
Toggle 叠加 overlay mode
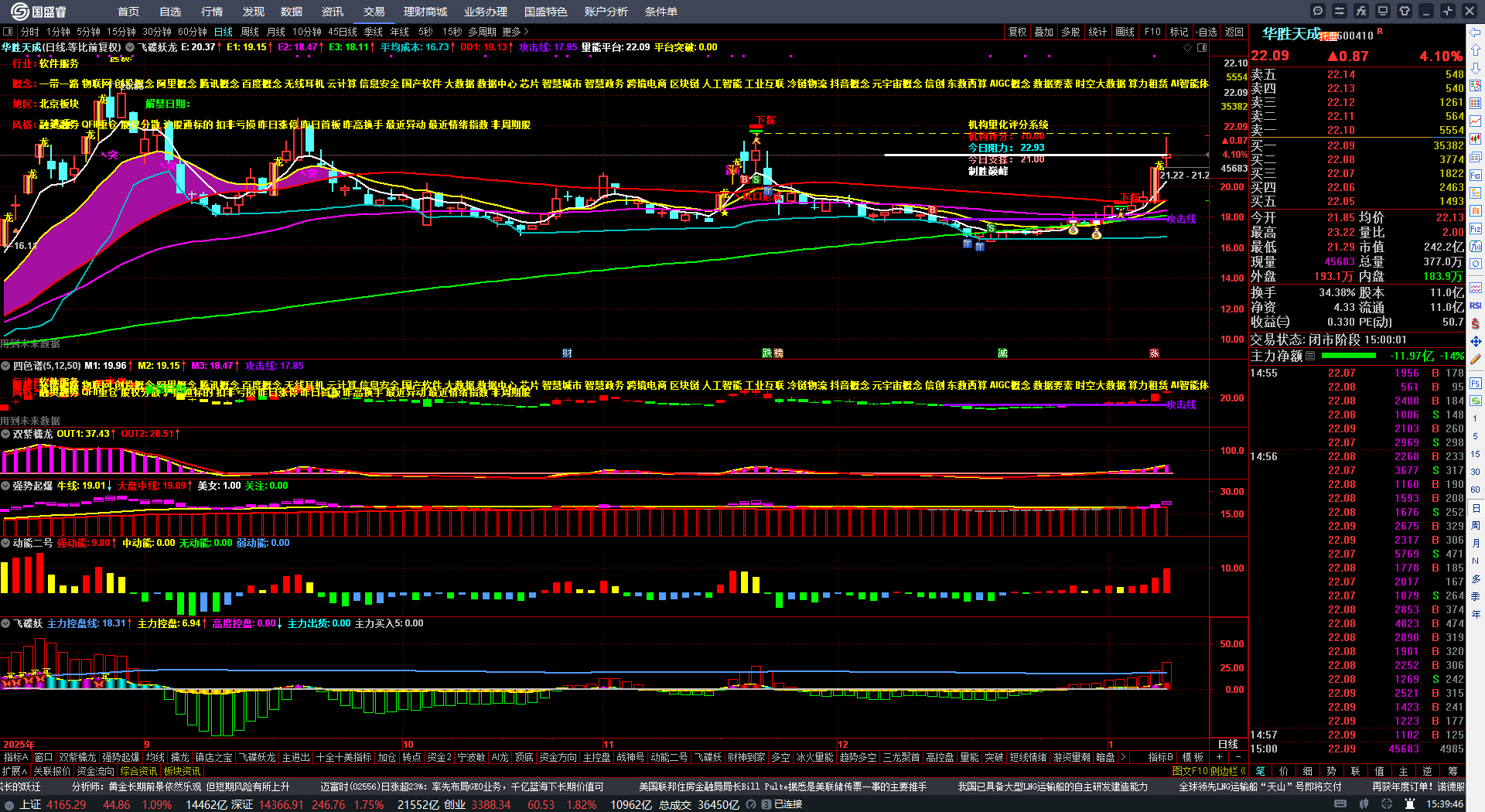(x=1044, y=32)
